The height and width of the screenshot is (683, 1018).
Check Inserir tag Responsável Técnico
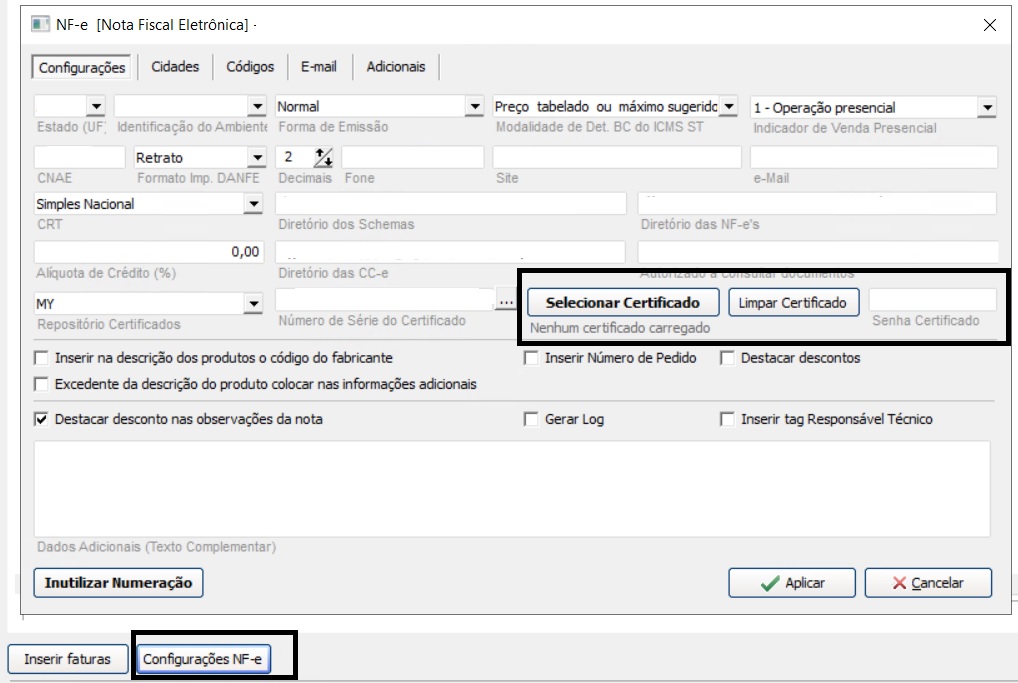point(727,420)
